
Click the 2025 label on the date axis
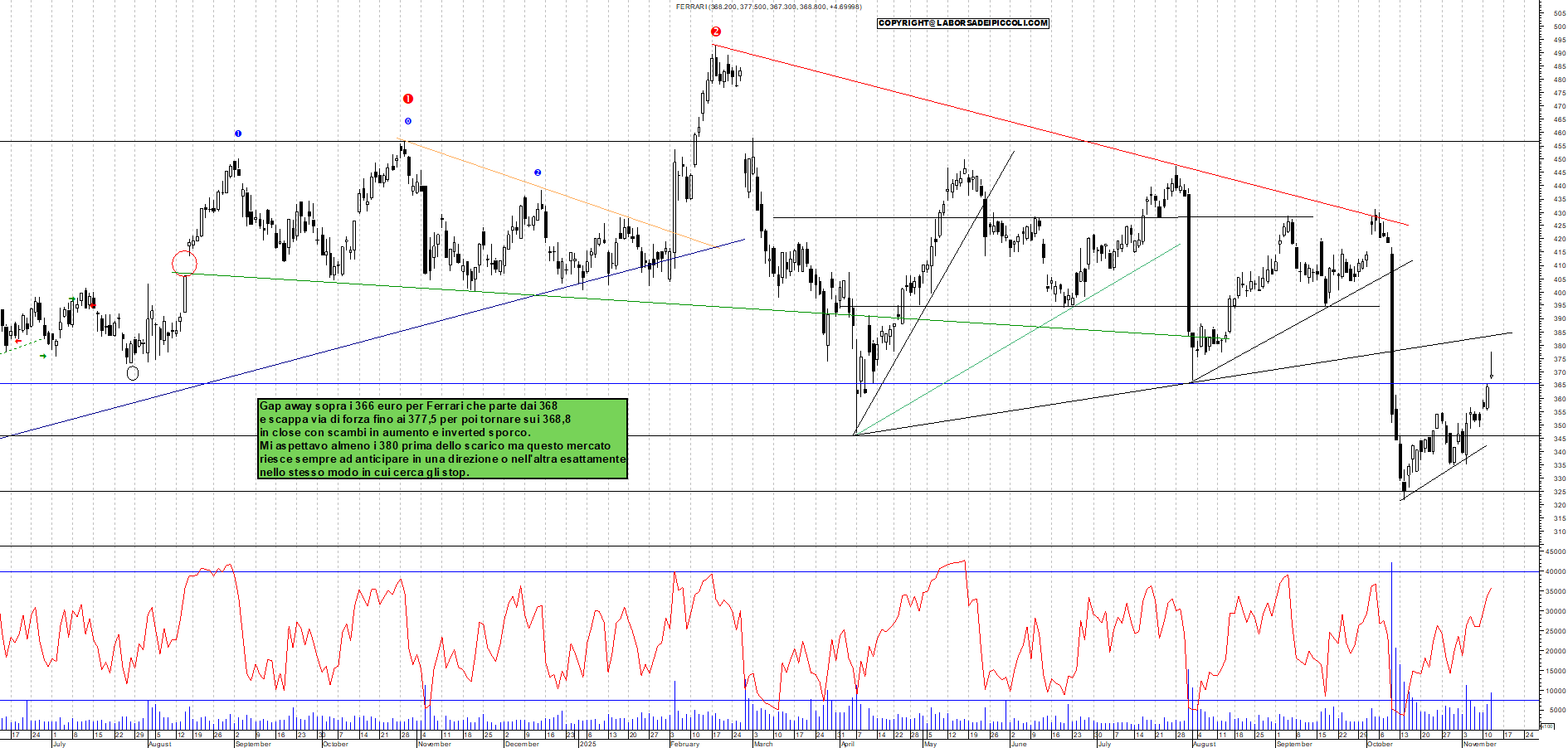tap(587, 743)
